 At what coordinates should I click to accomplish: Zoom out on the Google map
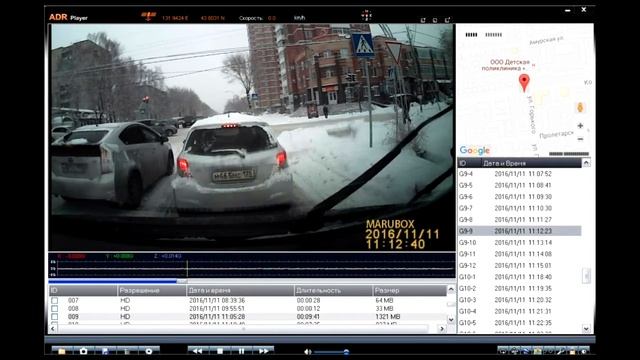point(580,139)
